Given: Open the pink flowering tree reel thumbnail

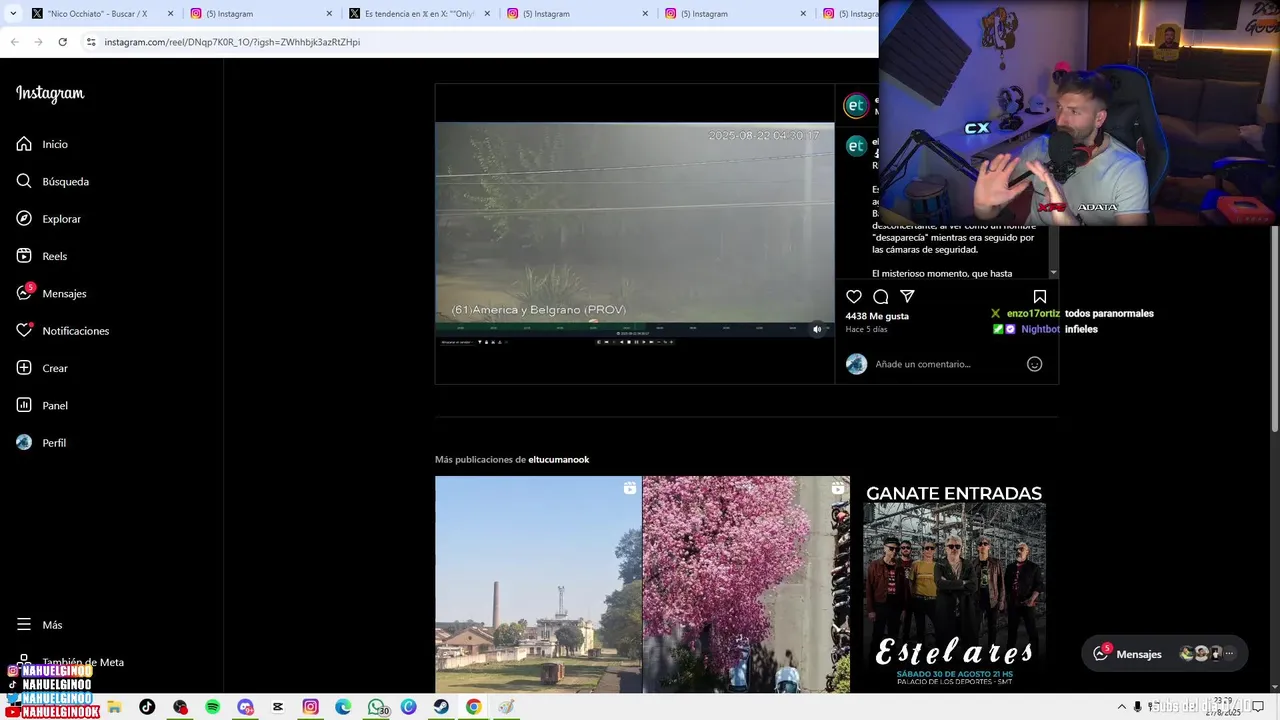Looking at the screenshot, I should click(746, 585).
